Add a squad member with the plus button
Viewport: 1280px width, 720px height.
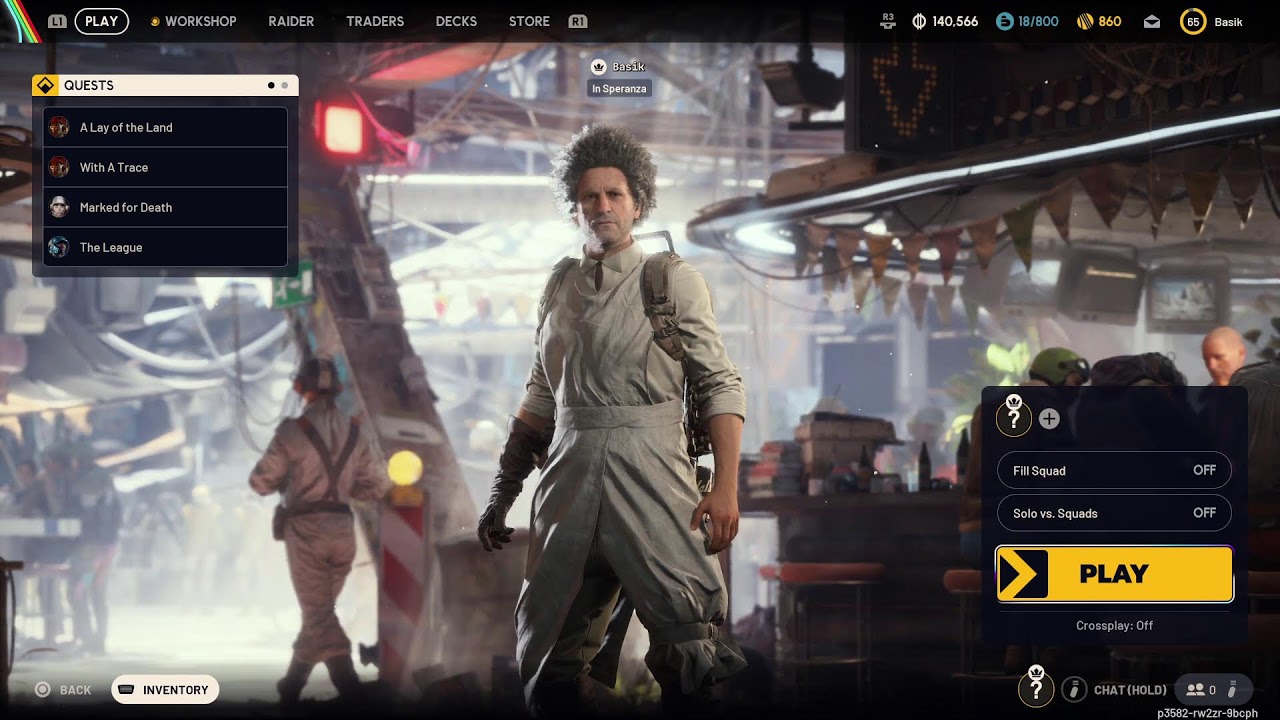[x=1049, y=419]
